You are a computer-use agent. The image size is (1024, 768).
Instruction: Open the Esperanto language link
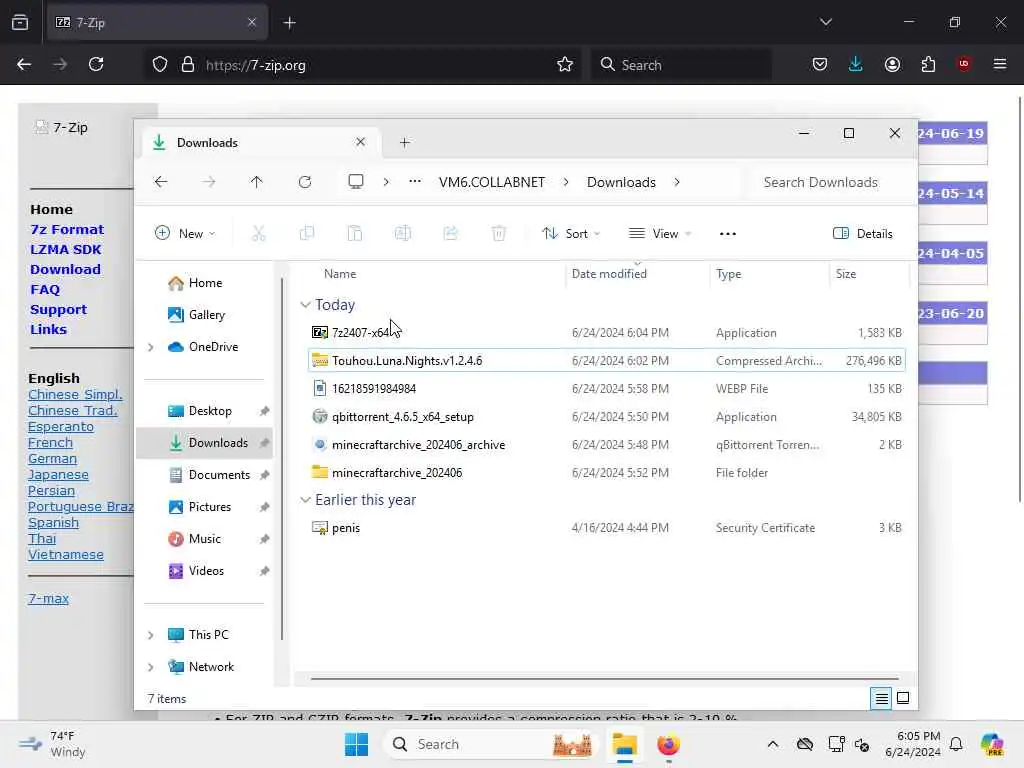click(x=61, y=426)
